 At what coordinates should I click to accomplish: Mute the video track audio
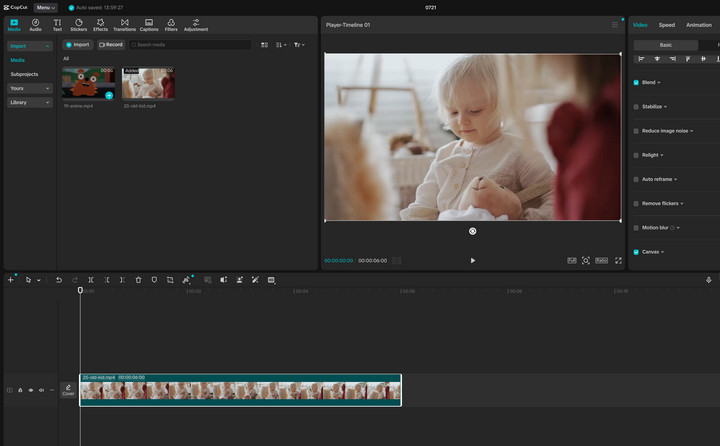coord(41,390)
